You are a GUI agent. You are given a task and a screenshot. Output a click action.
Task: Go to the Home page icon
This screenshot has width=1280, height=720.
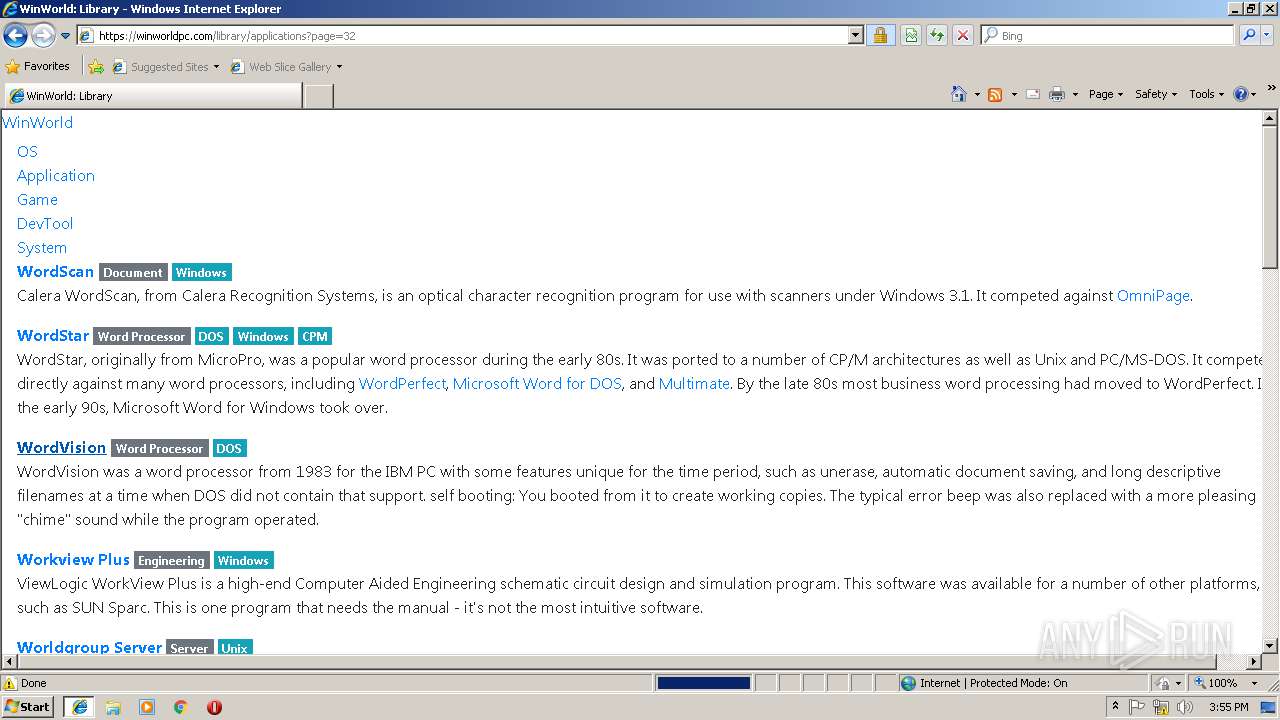[x=959, y=94]
